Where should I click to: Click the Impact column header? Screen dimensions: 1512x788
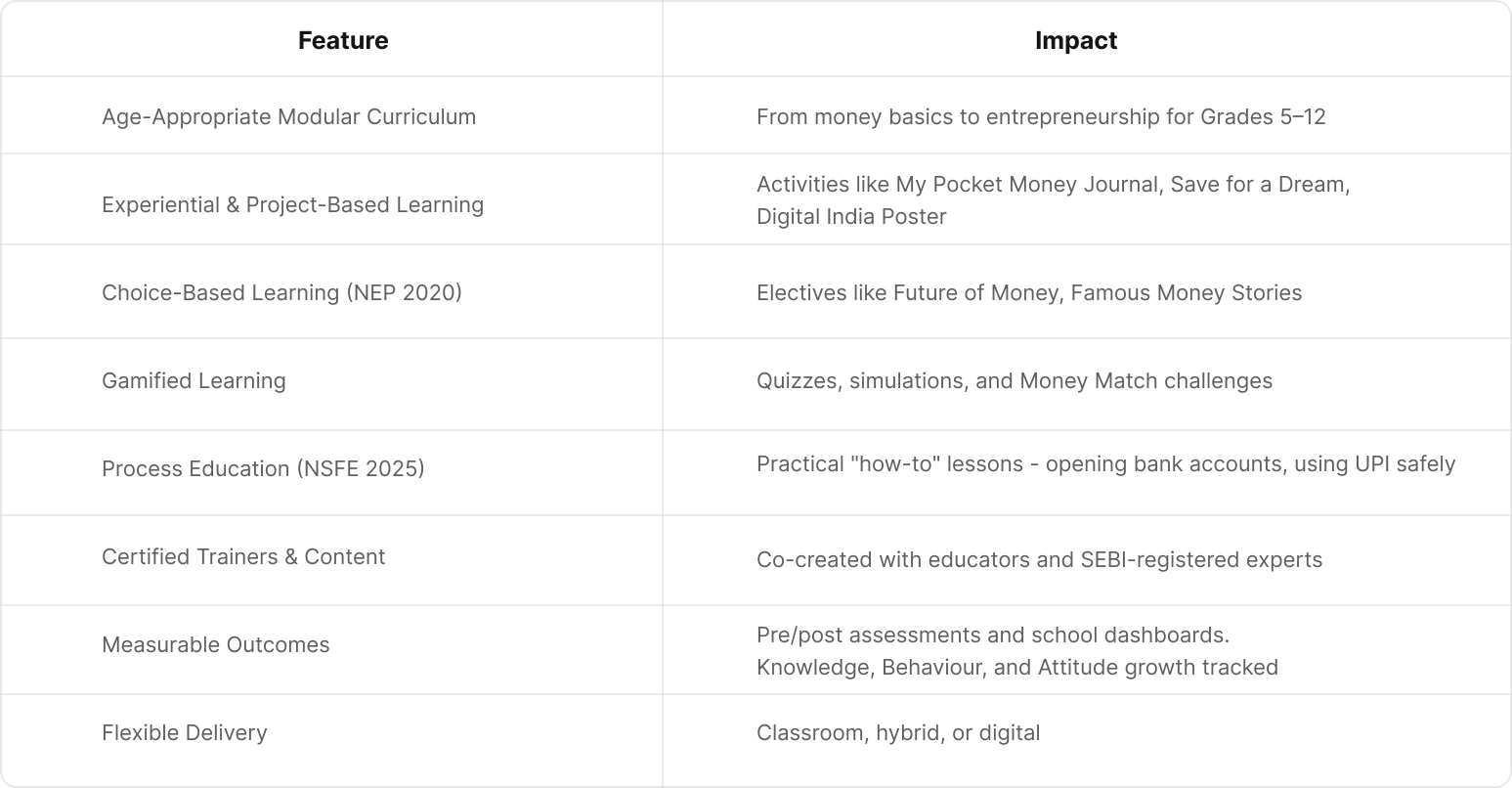pyautogui.click(x=1075, y=40)
